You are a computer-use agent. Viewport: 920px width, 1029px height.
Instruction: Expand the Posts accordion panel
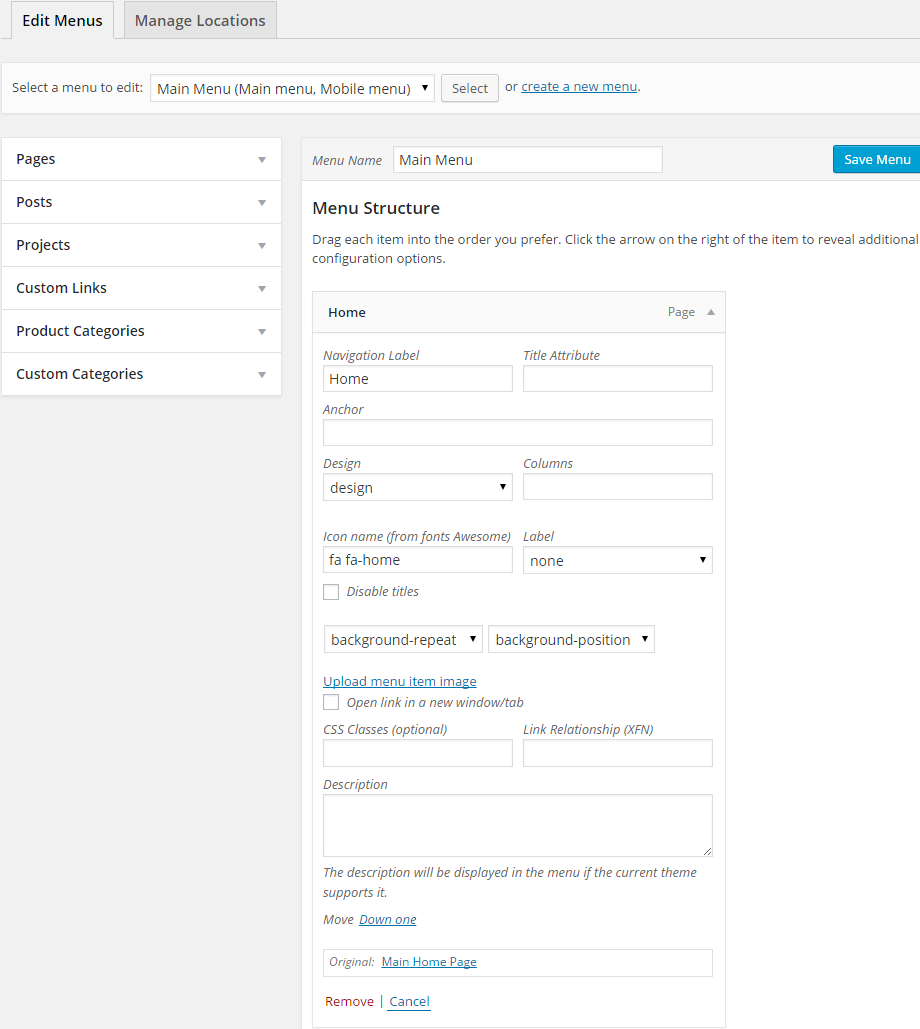pos(141,202)
